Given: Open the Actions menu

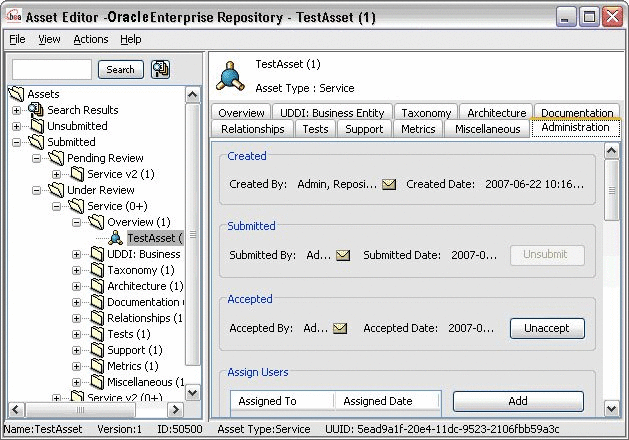Looking at the screenshot, I should click(91, 39).
